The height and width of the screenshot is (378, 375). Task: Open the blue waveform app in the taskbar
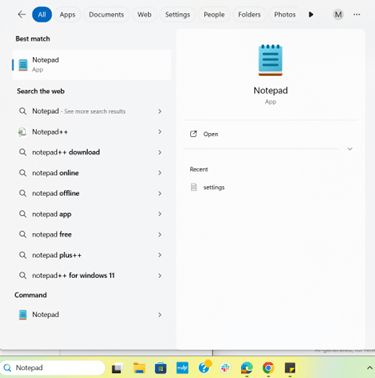(182, 368)
